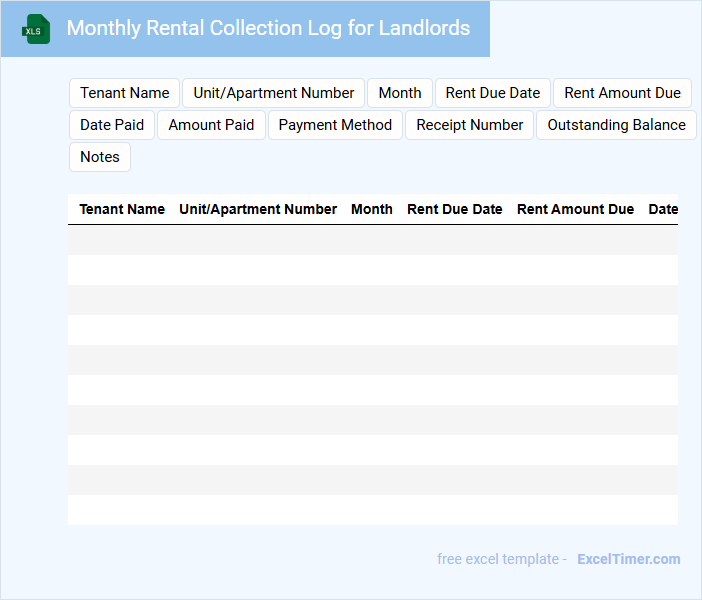Open the ExcelTimer.com link
Viewport: 702px width, 600px height.
click(628, 559)
